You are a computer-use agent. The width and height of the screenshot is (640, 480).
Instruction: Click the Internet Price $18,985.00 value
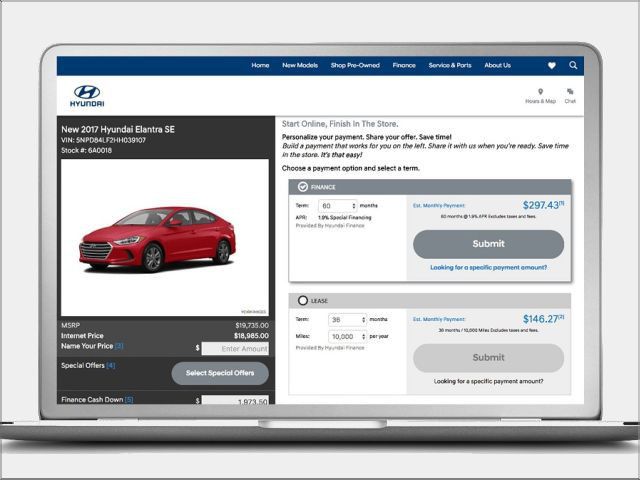[251, 336]
